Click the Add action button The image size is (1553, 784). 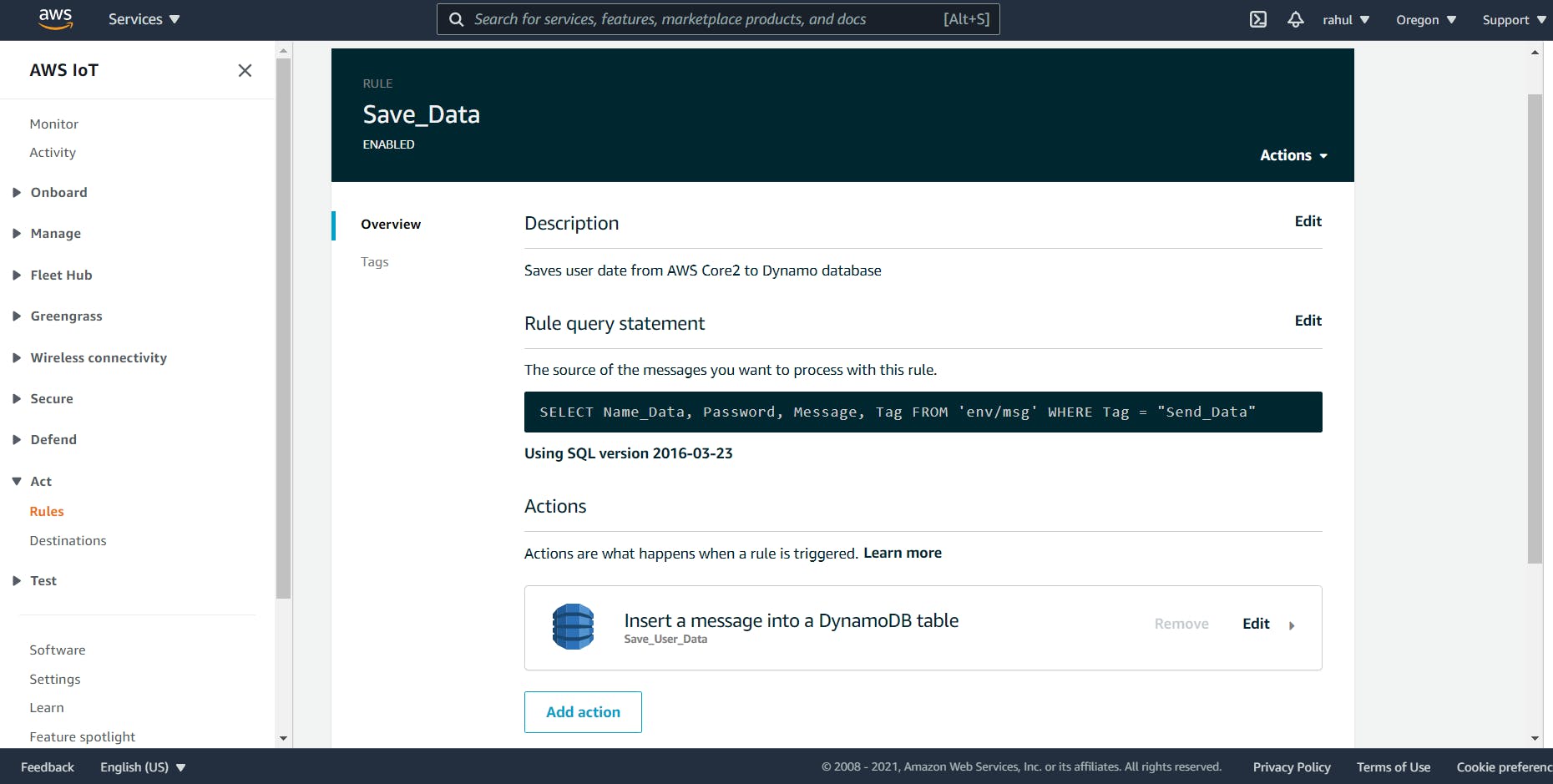583,712
